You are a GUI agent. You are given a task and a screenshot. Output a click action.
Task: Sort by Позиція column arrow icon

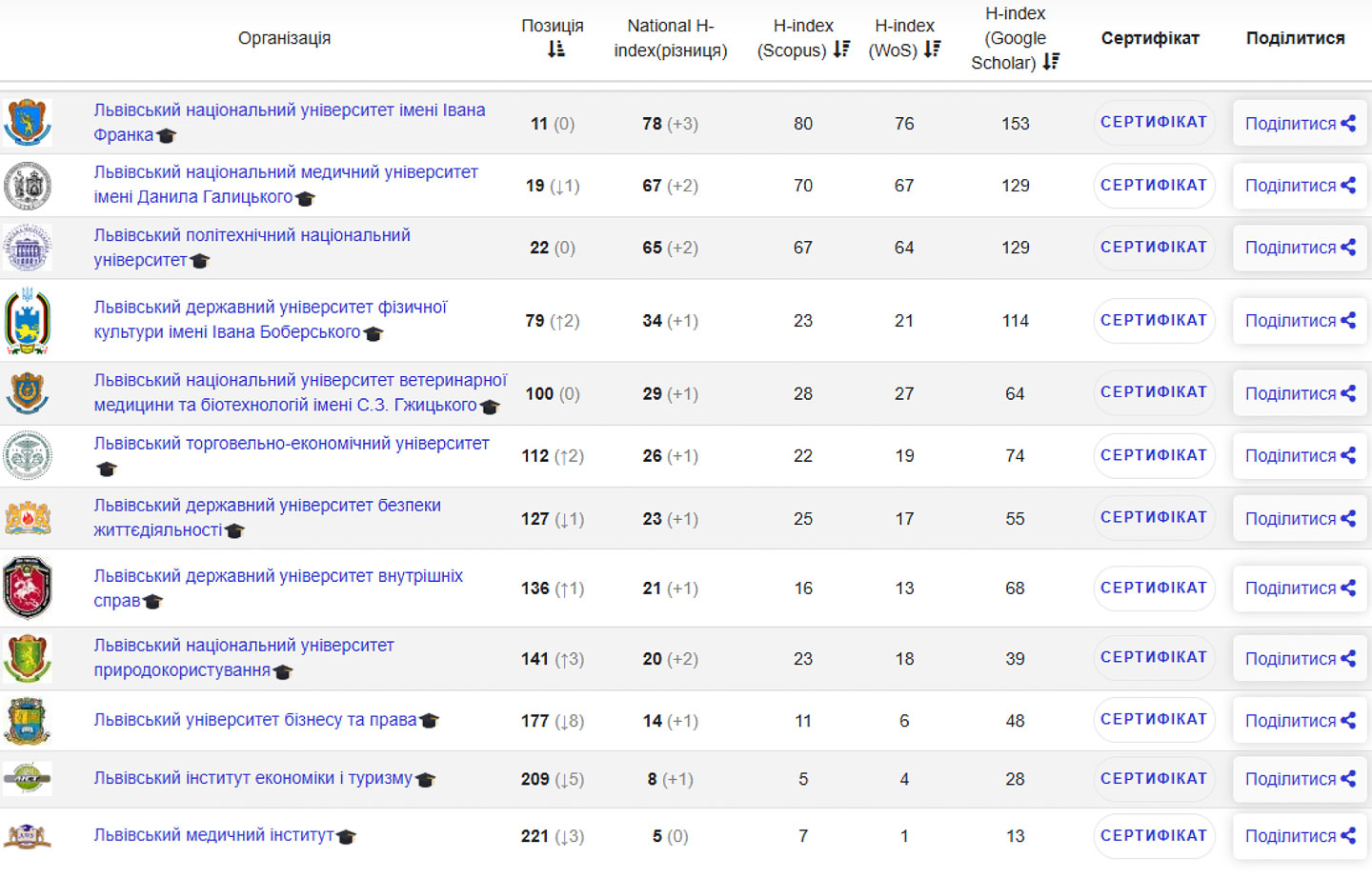click(x=555, y=50)
